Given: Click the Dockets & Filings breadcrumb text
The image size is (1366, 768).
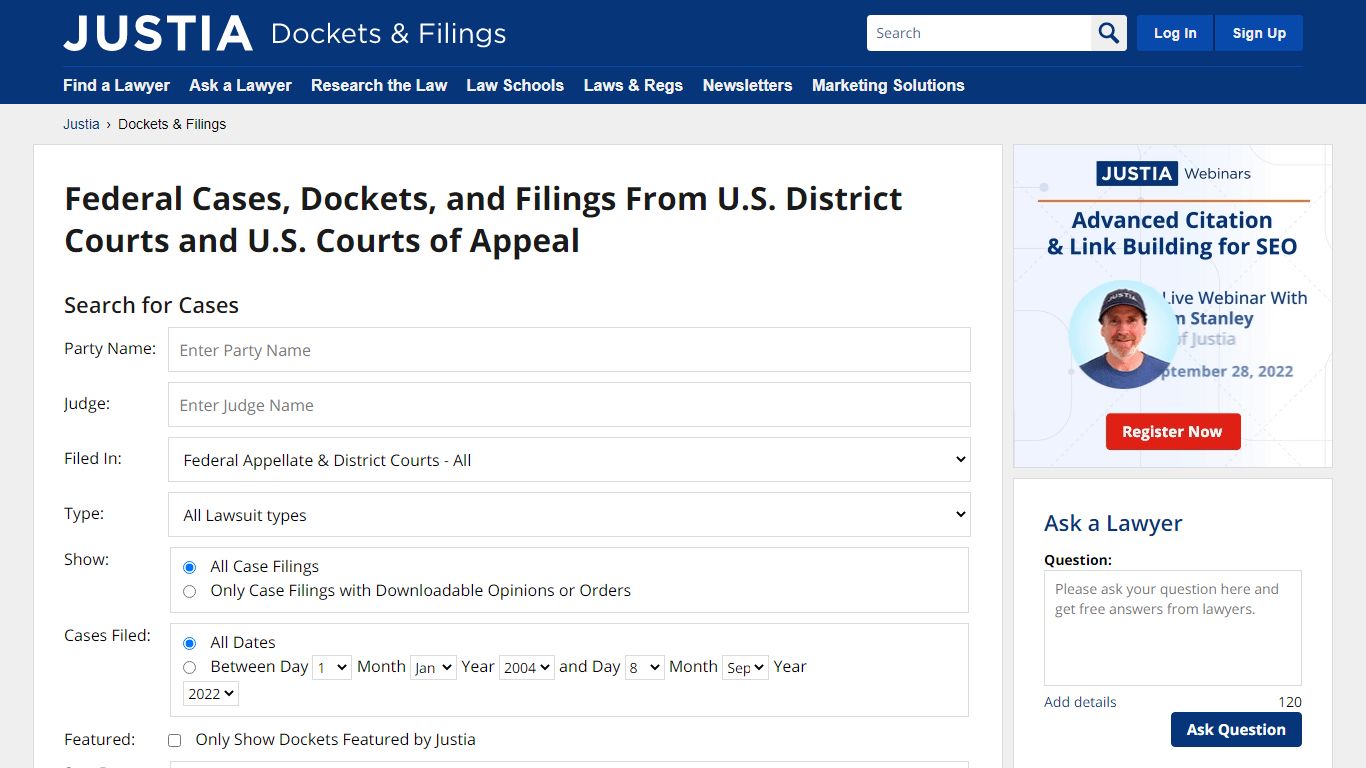Looking at the screenshot, I should [172, 124].
